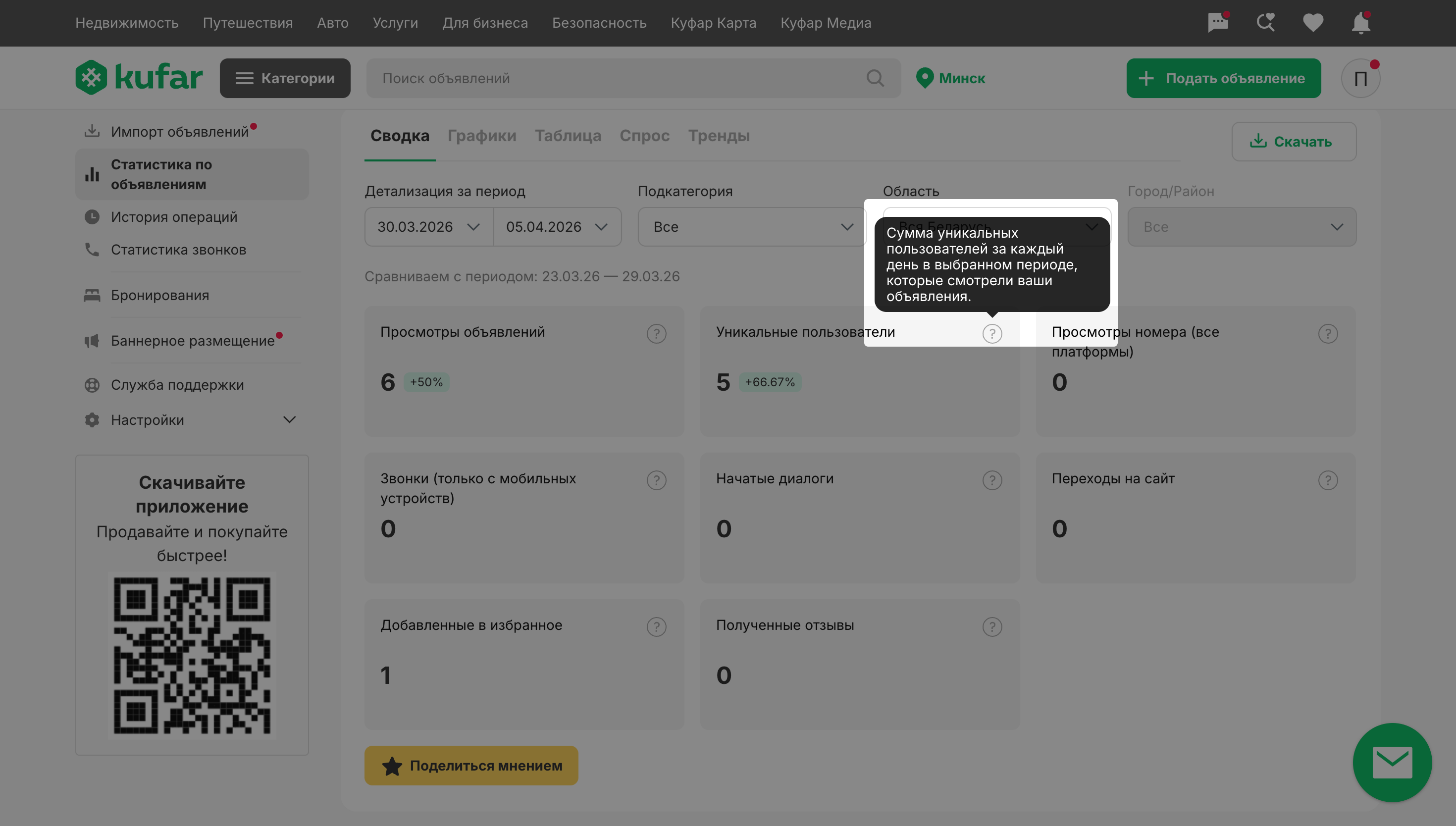Click the Поделиться мнением button
The width and height of the screenshot is (1456, 826).
[471, 765]
